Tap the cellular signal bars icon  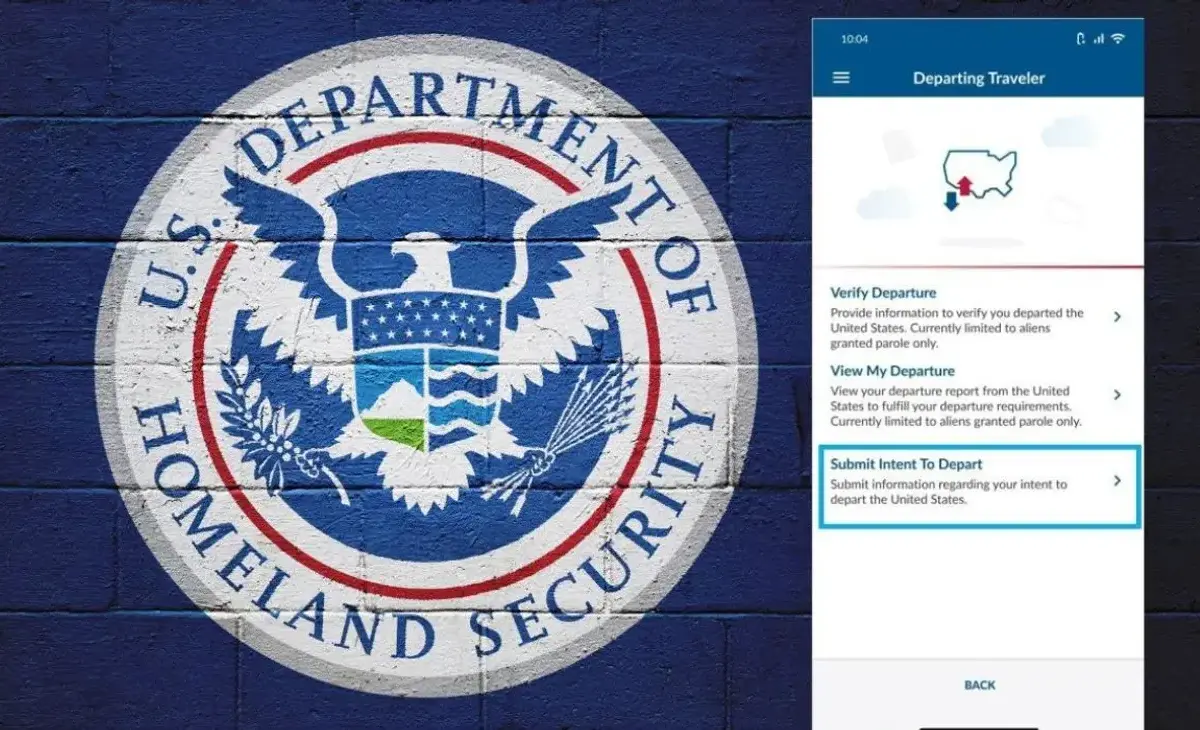[1099, 39]
